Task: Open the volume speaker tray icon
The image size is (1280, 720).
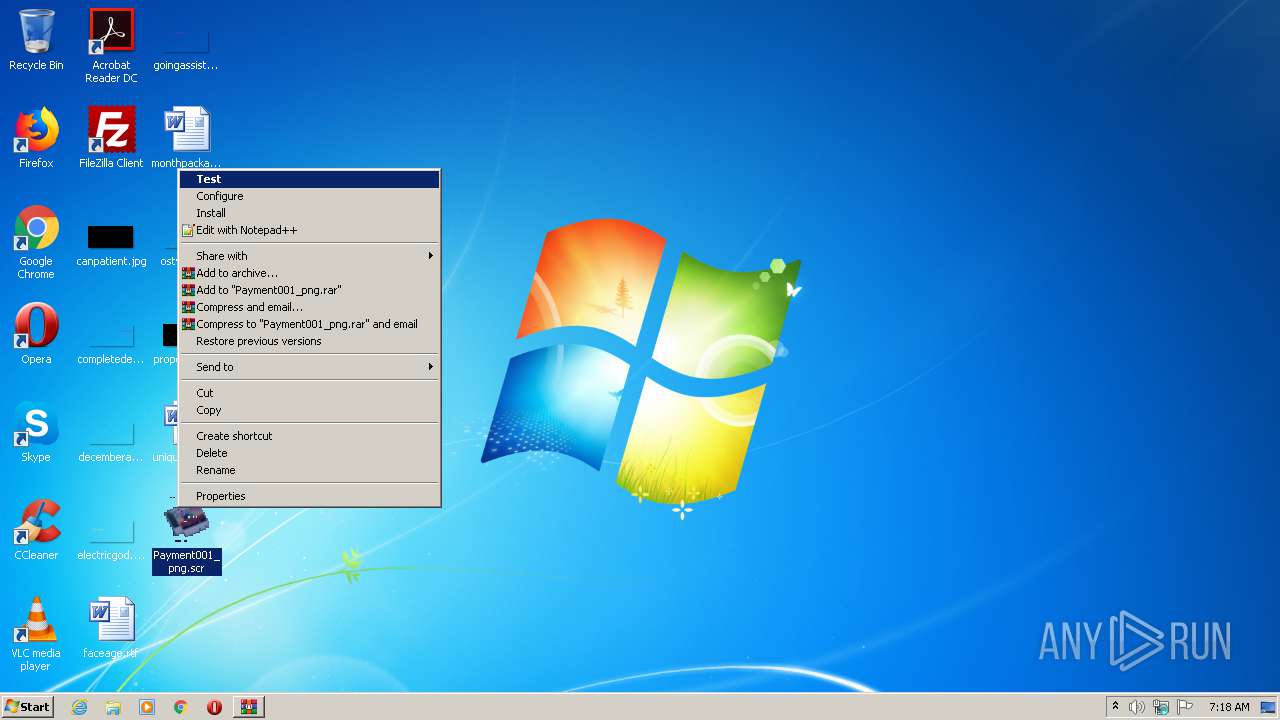Action: [1137, 707]
